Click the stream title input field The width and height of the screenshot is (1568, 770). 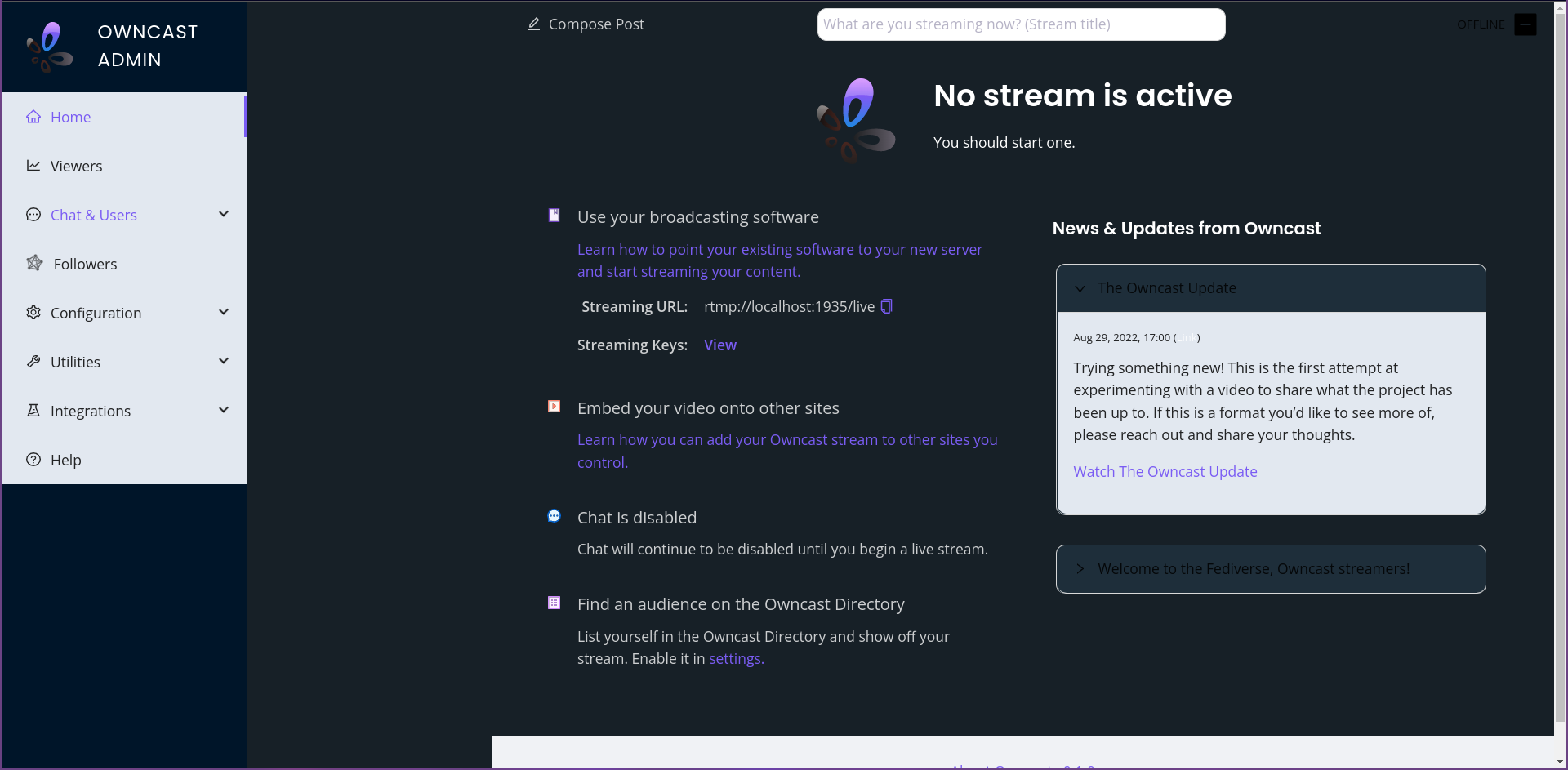click(x=1021, y=24)
